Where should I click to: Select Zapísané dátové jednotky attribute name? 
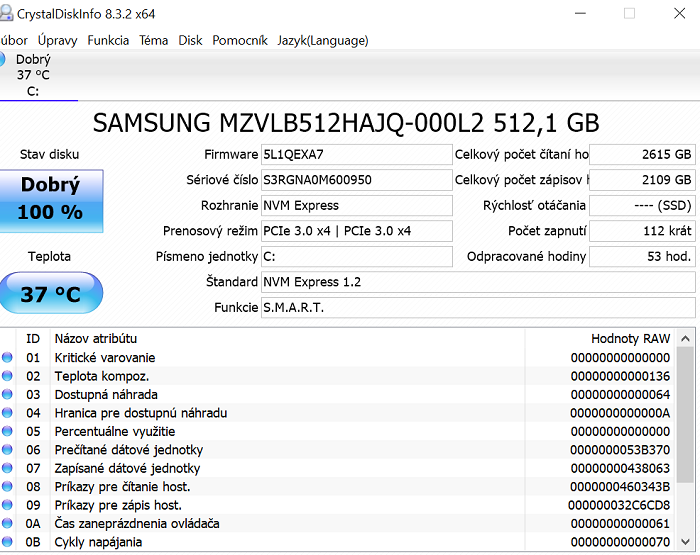[x=127, y=468]
